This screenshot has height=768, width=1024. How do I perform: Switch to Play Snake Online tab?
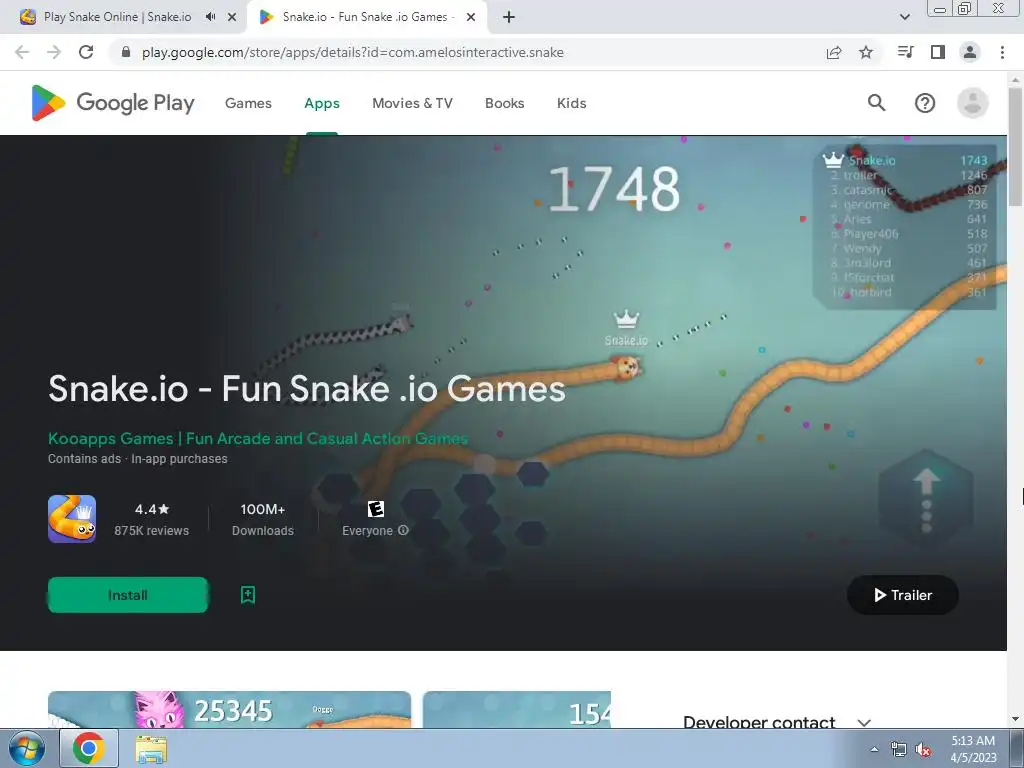(x=118, y=17)
